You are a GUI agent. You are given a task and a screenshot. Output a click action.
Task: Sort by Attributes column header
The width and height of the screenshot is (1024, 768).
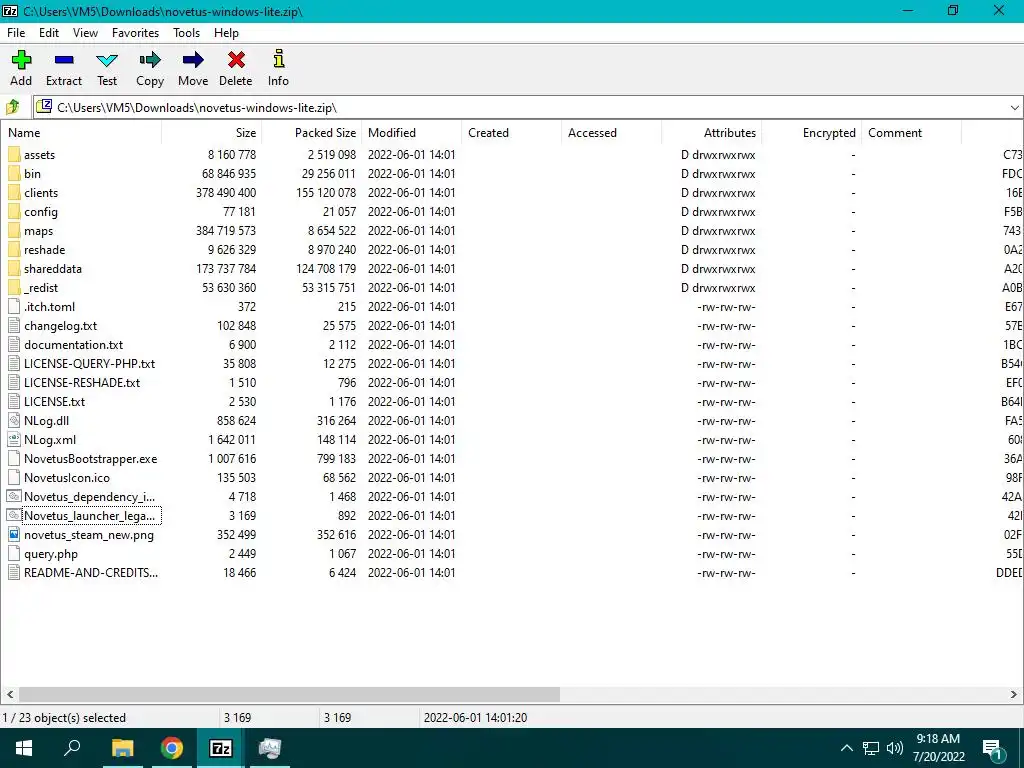[x=712, y=133]
